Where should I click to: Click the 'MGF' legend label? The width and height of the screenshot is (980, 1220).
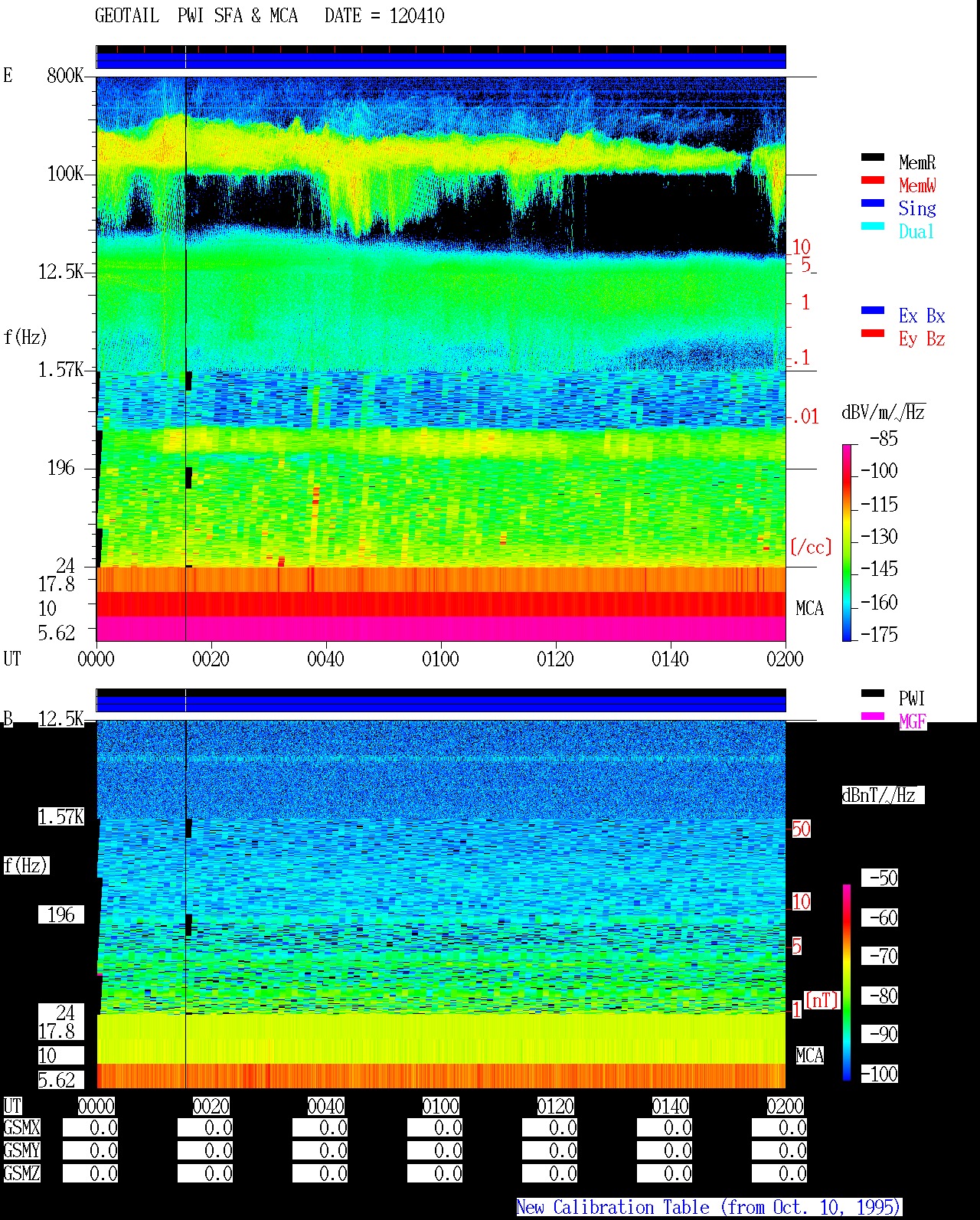(913, 721)
